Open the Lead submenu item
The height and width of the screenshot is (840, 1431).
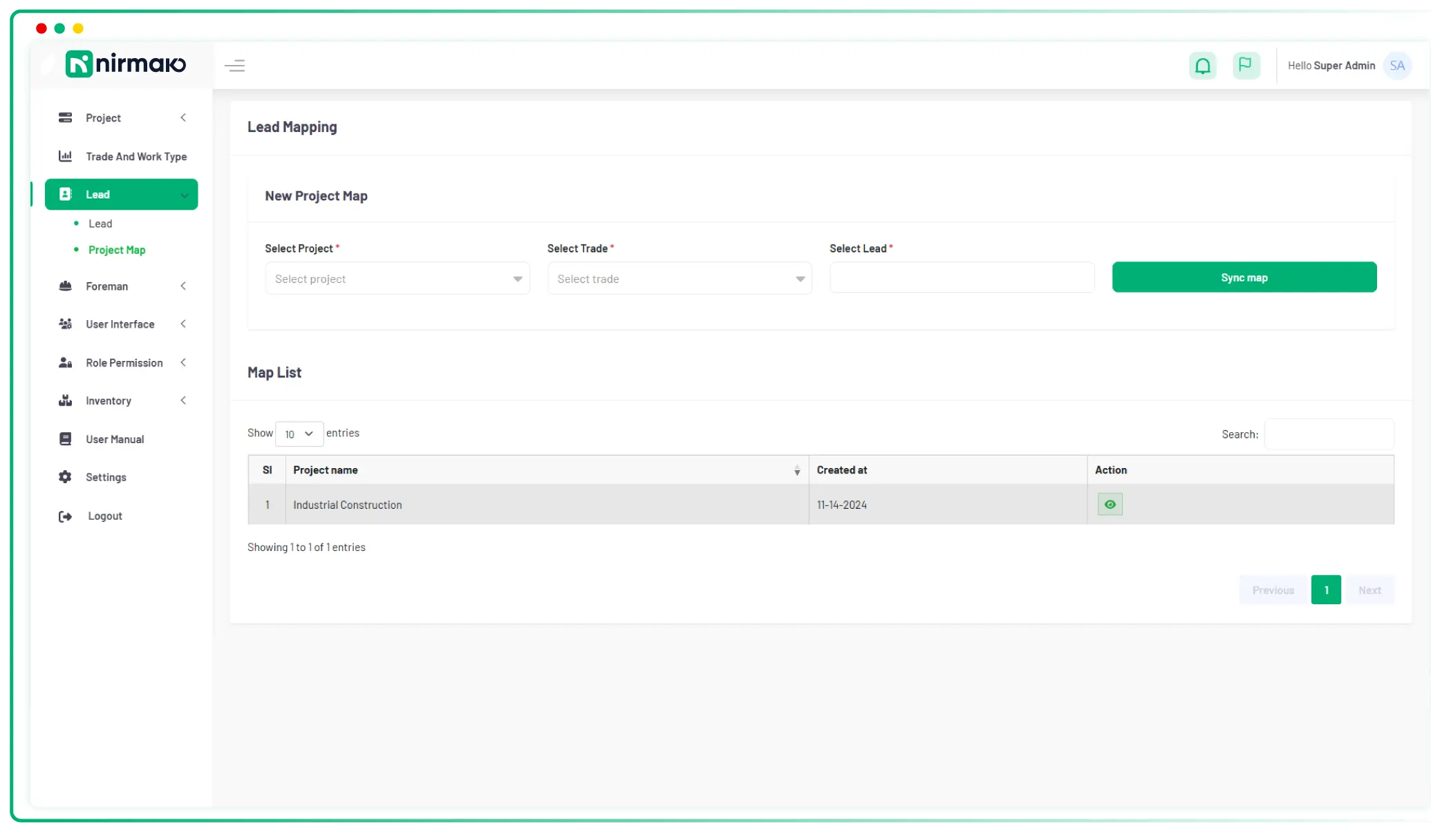[100, 224]
